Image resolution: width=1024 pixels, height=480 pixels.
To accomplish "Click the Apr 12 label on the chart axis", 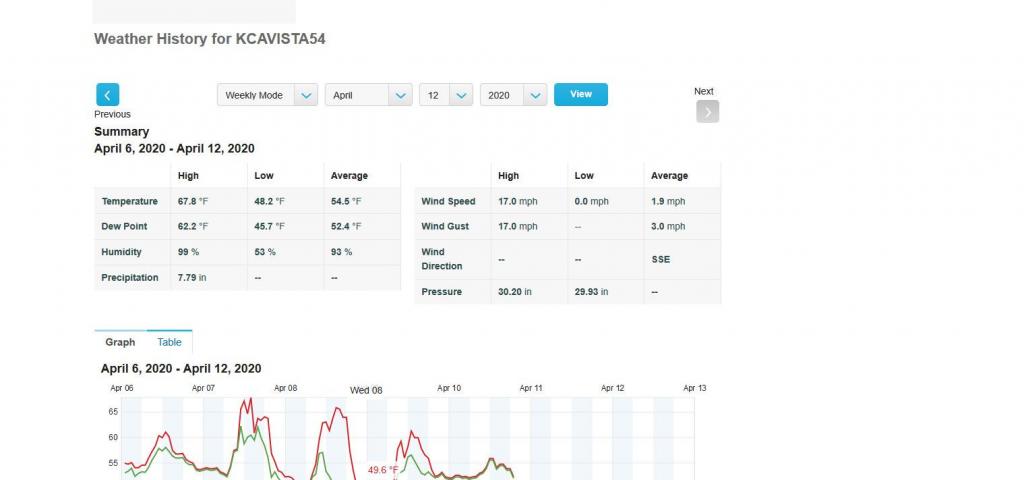I will tap(613, 388).
